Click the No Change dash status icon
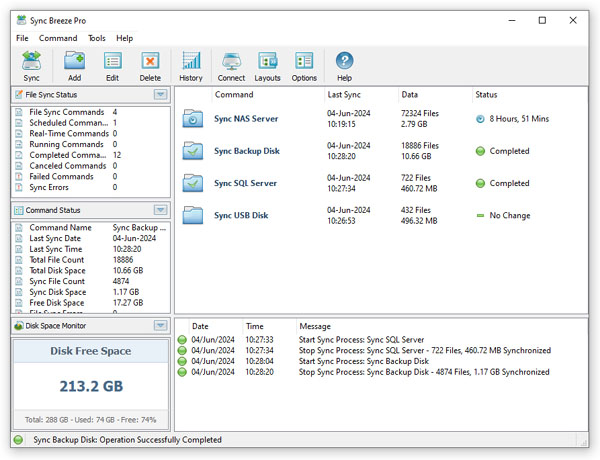Image resolution: width=600 pixels, height=460 pixels. [x=480, y=215]
